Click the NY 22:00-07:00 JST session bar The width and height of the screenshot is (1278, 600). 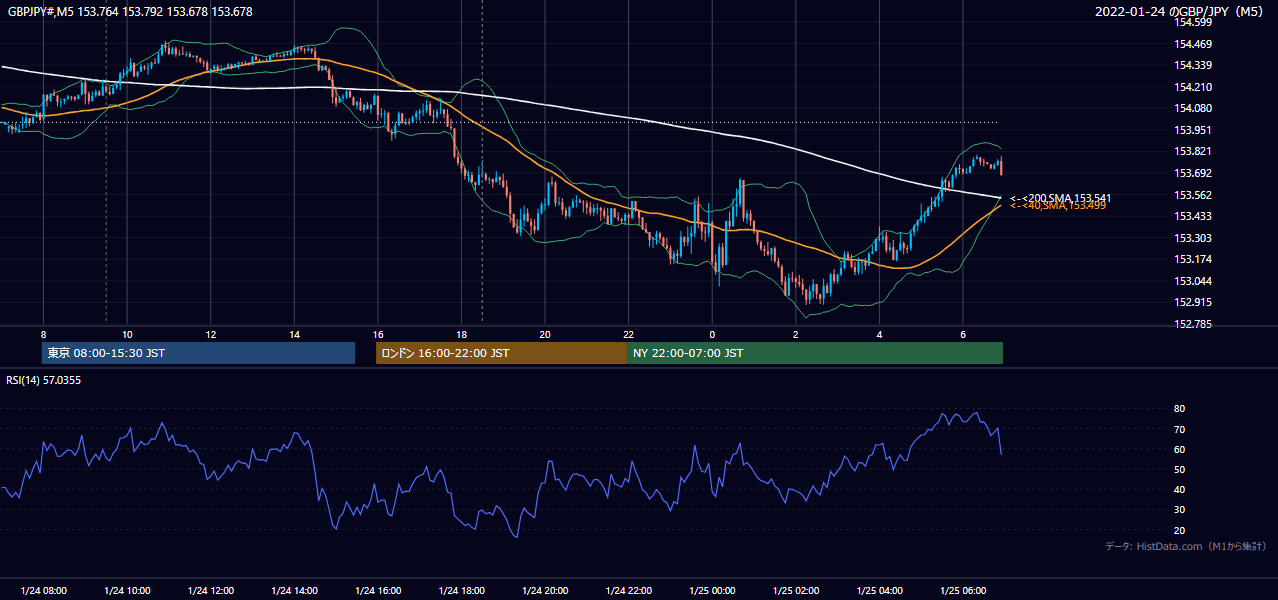click(815, 353)
